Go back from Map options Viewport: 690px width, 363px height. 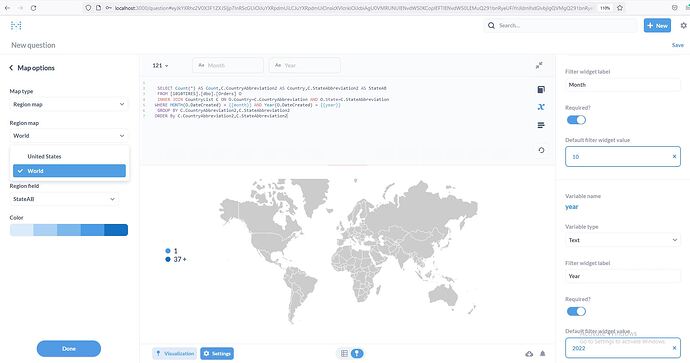pyautogui.click(x=11, y=68)
